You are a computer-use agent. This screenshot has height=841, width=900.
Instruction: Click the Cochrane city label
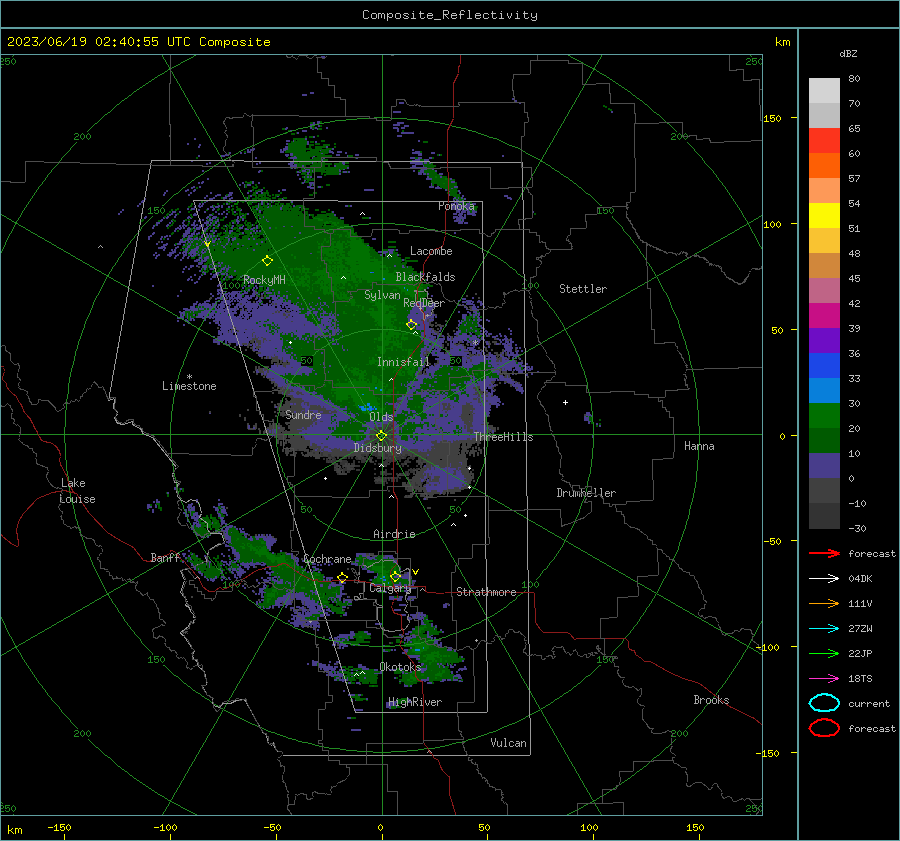click(x=327, y=559)
